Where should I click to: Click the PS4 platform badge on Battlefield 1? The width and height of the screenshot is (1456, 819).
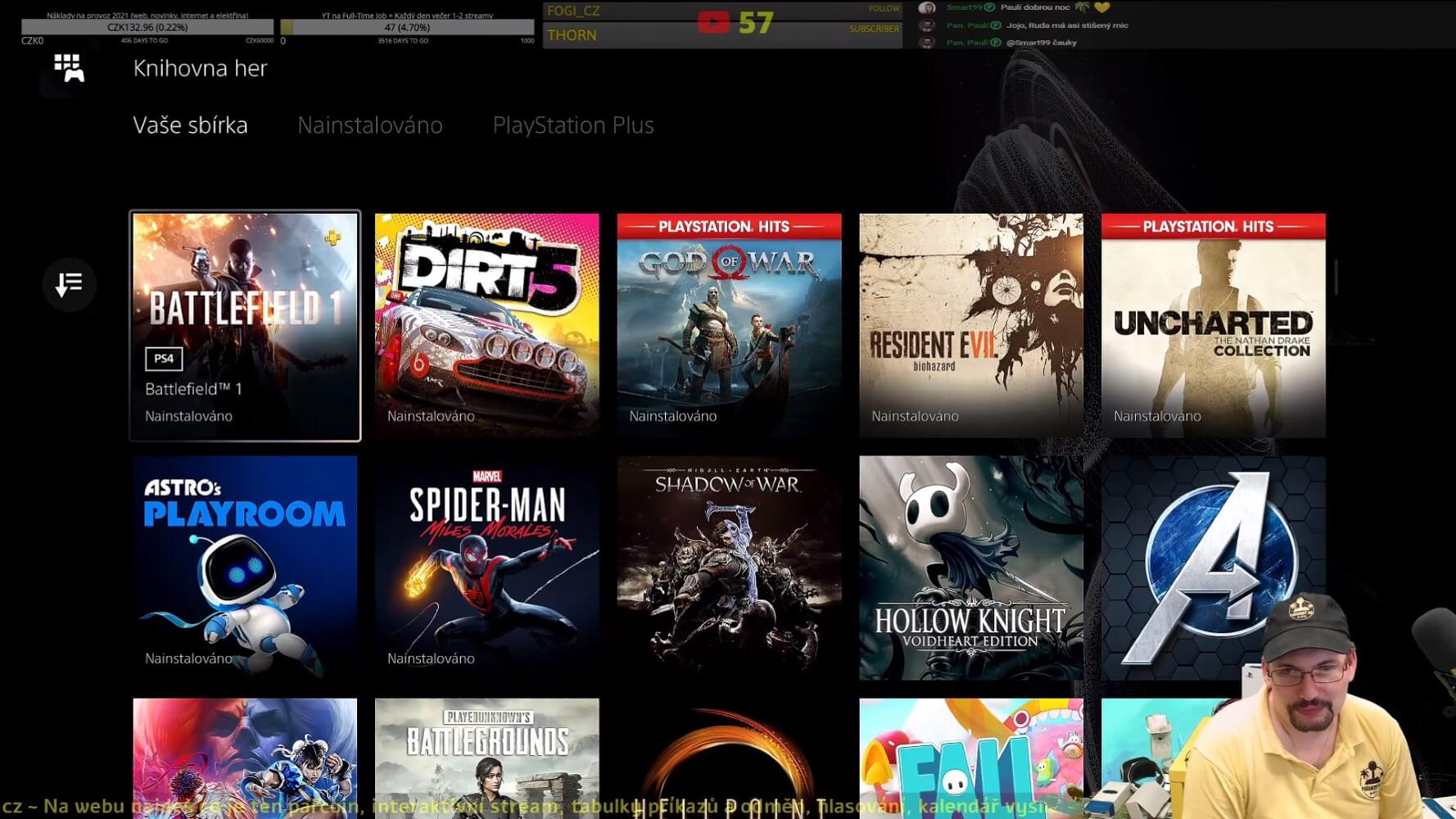tap(164, 359)
